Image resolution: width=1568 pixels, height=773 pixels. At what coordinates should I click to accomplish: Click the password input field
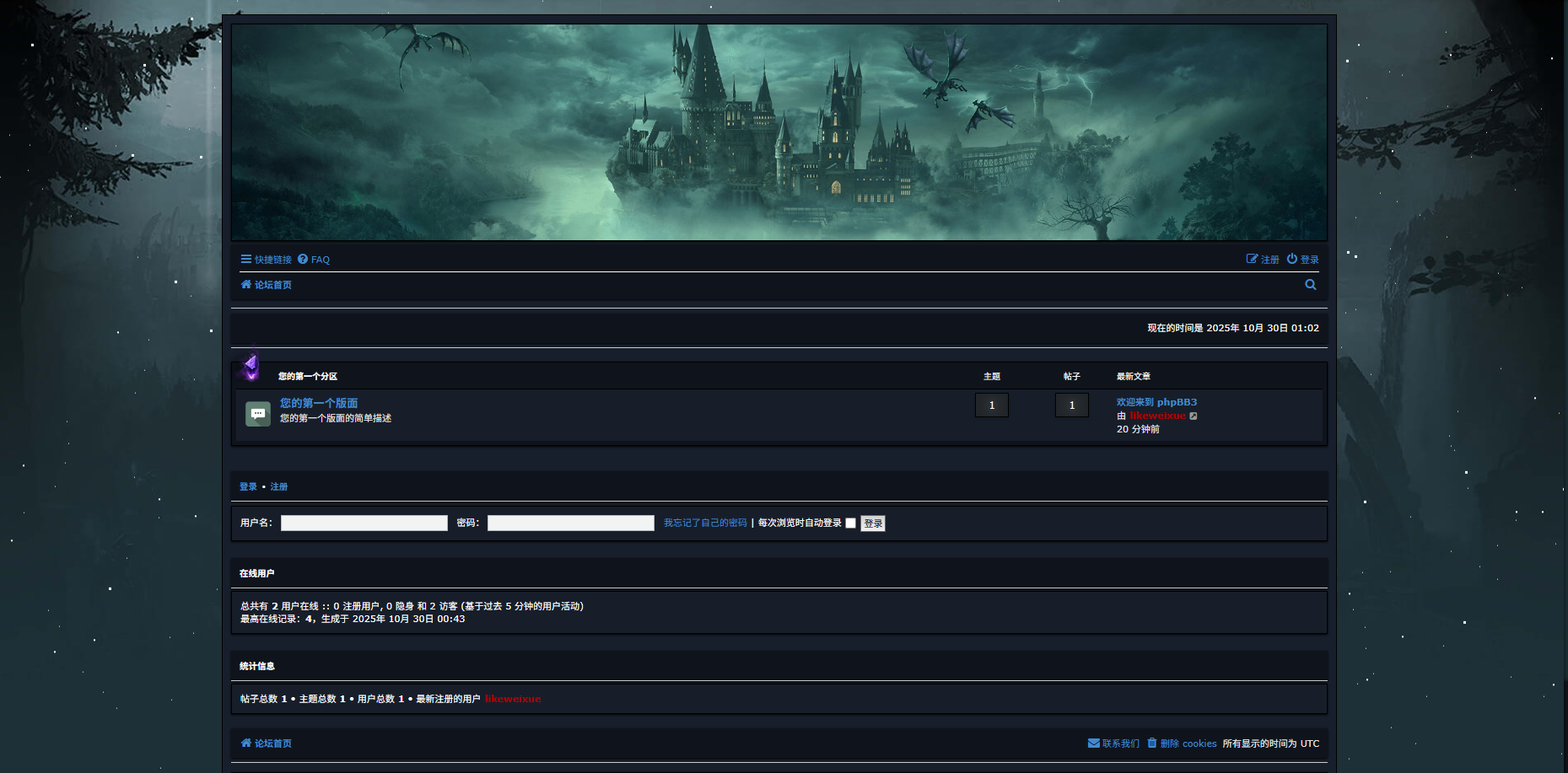point(570,523)
